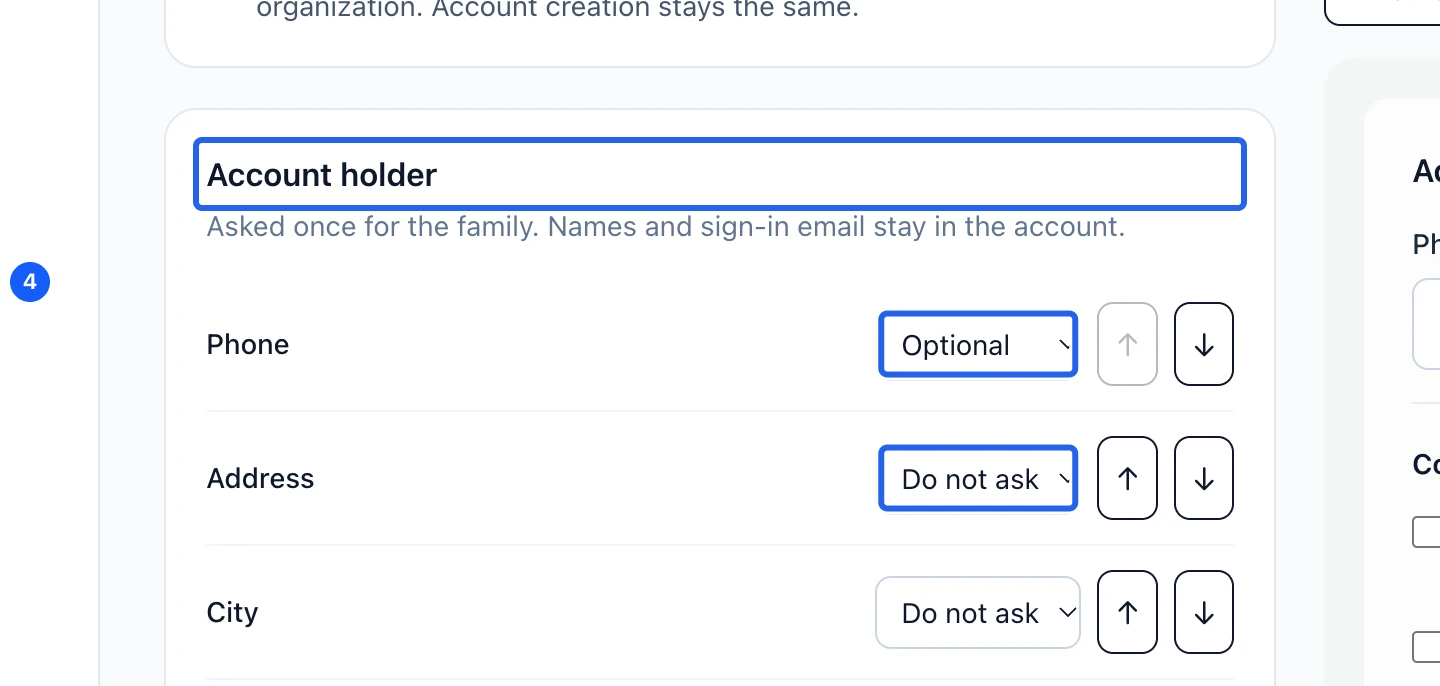Screen dimensions: 1440x686
Task: Click the Address field label
Action: tap(260, 478)
